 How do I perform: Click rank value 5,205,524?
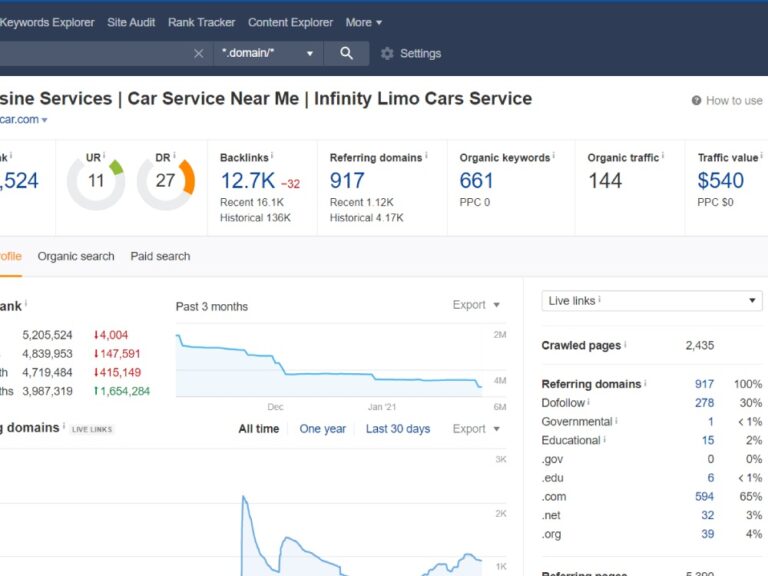click(47, 335)
